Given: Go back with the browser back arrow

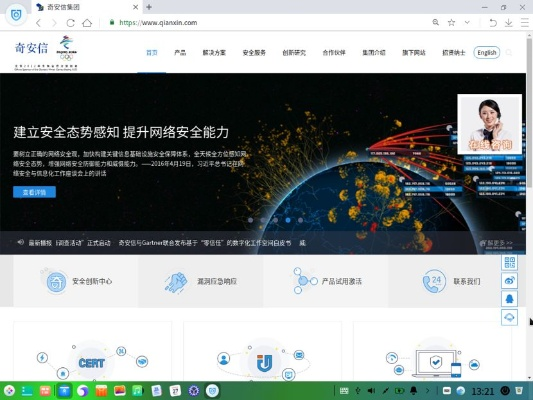Looking at the screenshot, I should [38, 23].
